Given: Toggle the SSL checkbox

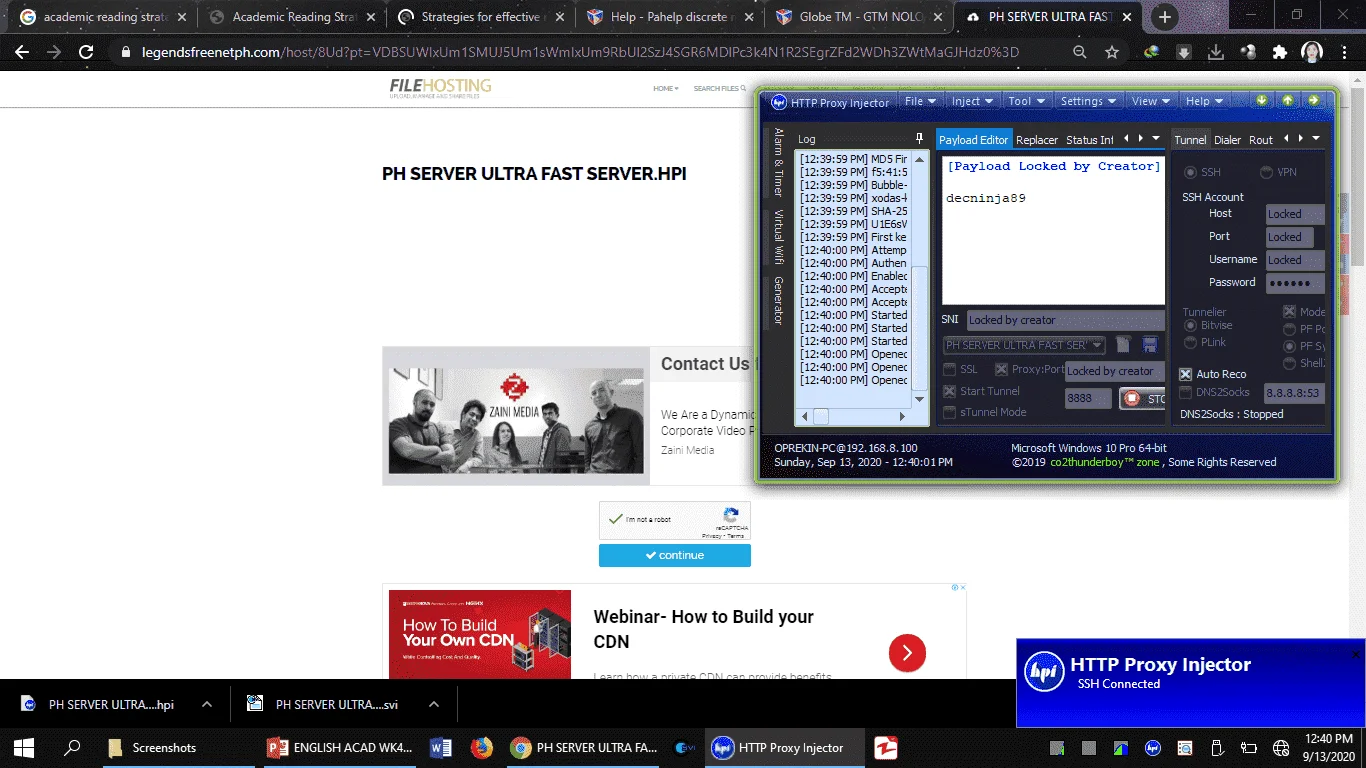Looking at the screenshot, I should [950, 369].
